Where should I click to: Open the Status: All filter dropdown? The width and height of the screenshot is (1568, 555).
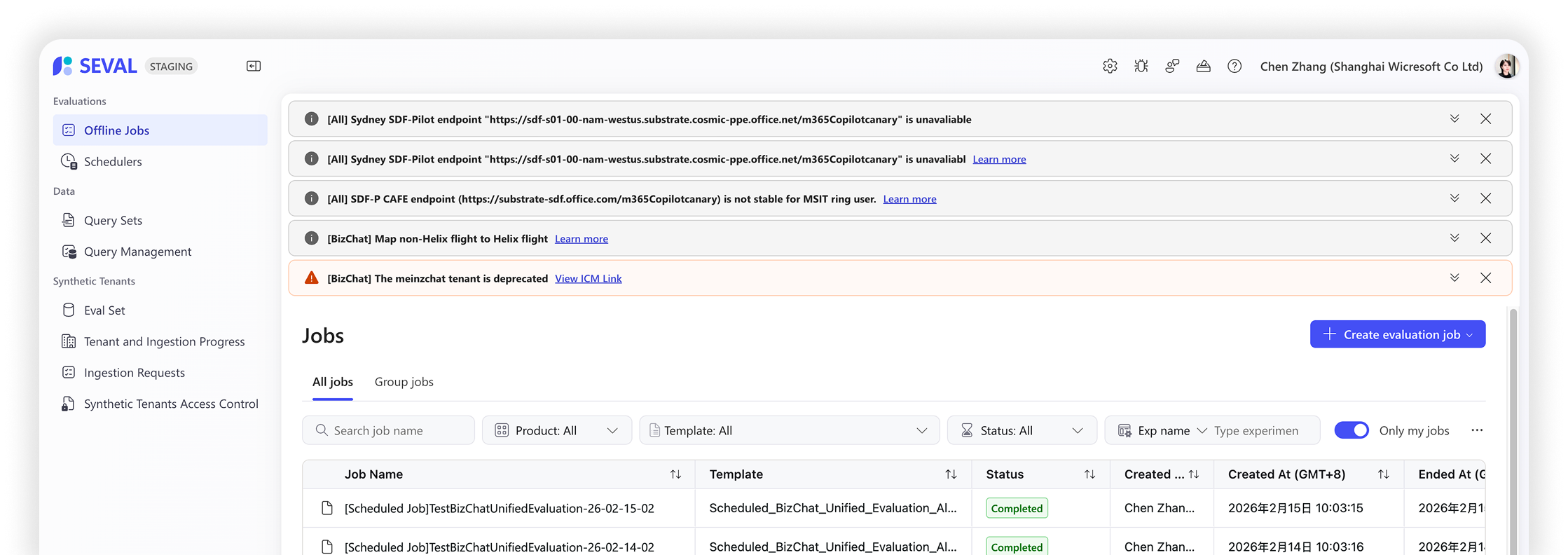pyautogui.click(x=1022, y=430)
